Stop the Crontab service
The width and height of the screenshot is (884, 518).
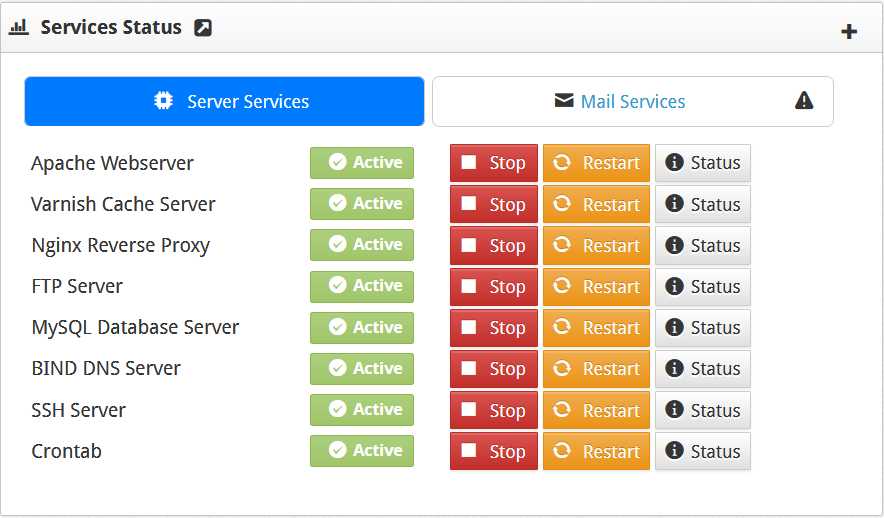click(494, 451)
